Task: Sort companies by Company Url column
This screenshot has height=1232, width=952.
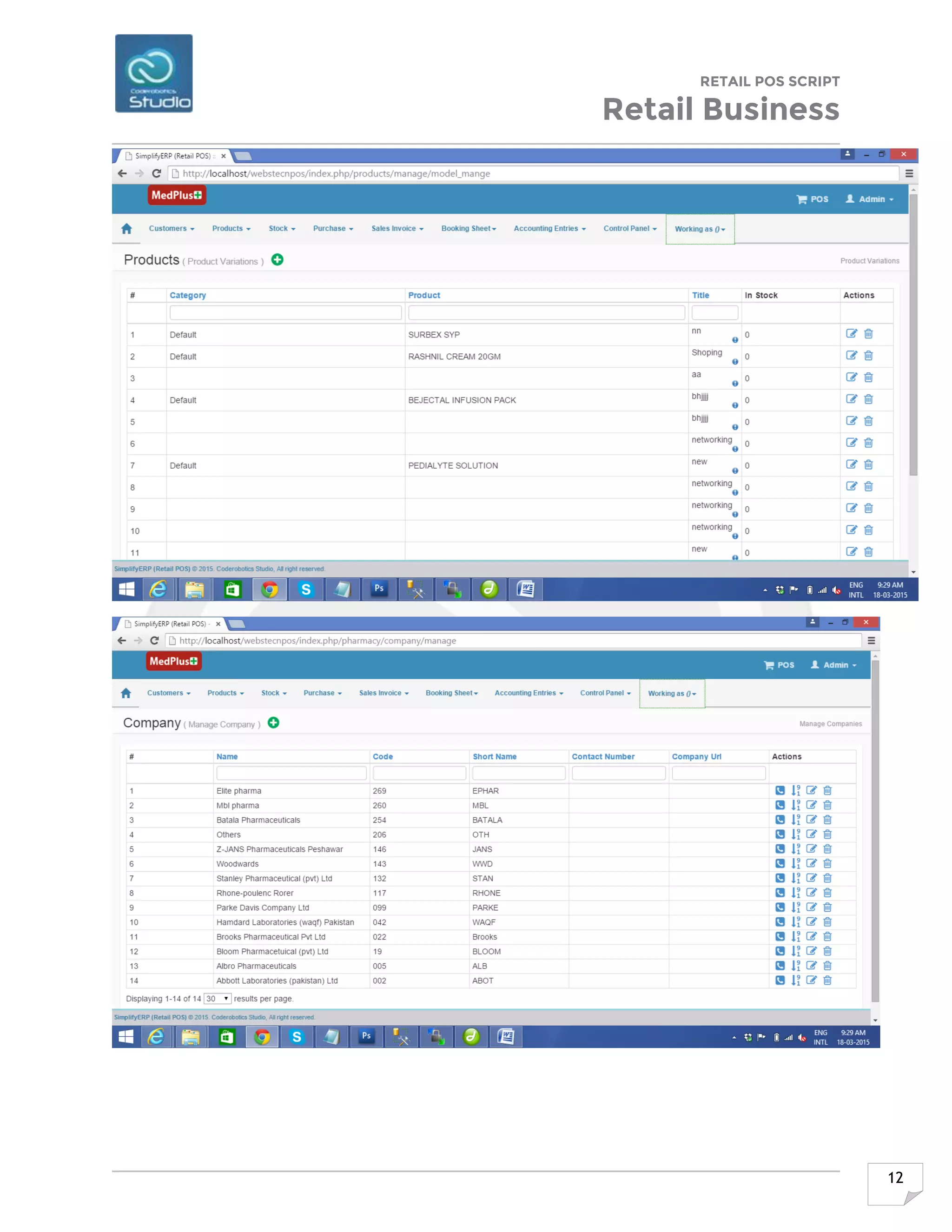Action: (696, 756)
